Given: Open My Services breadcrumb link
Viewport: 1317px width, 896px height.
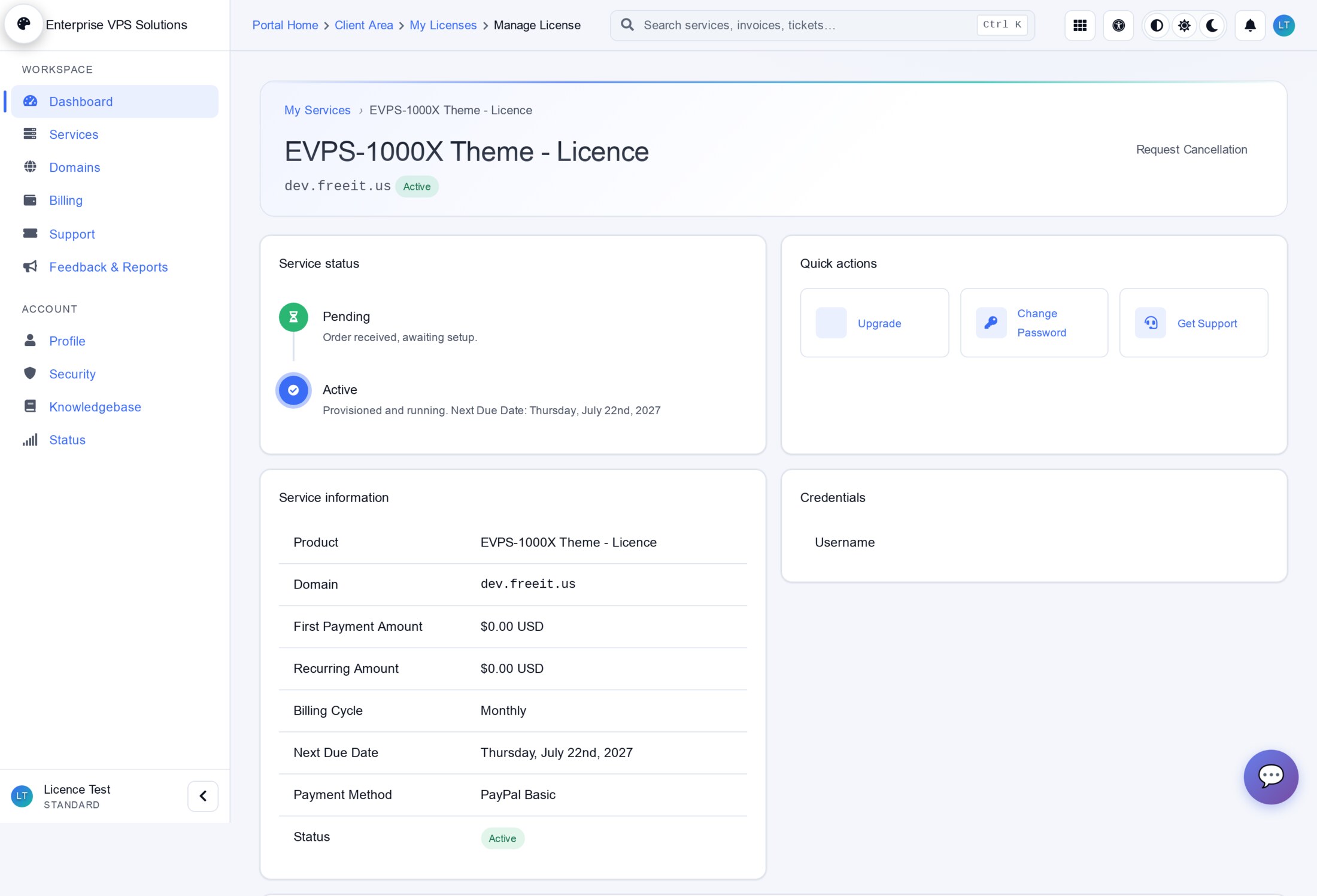Looking at the screenshot, I should tap(317, 110).
